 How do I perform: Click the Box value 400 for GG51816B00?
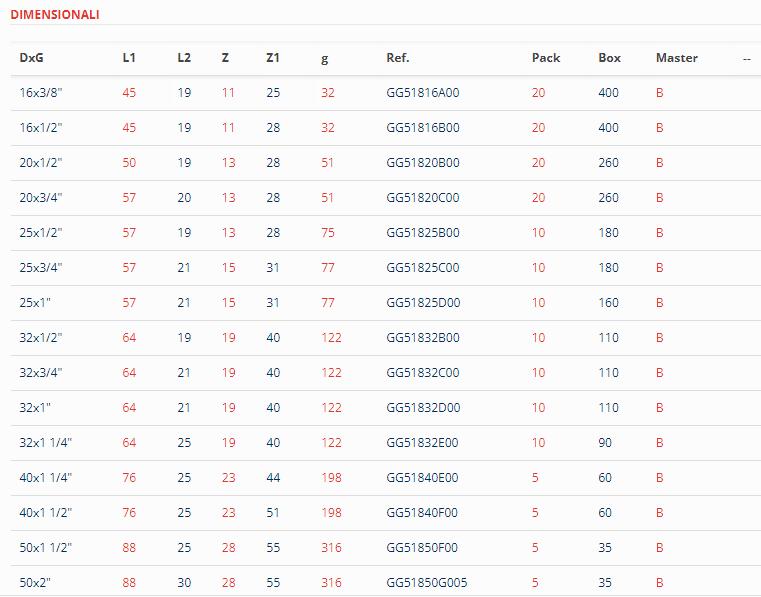point(609,128)
